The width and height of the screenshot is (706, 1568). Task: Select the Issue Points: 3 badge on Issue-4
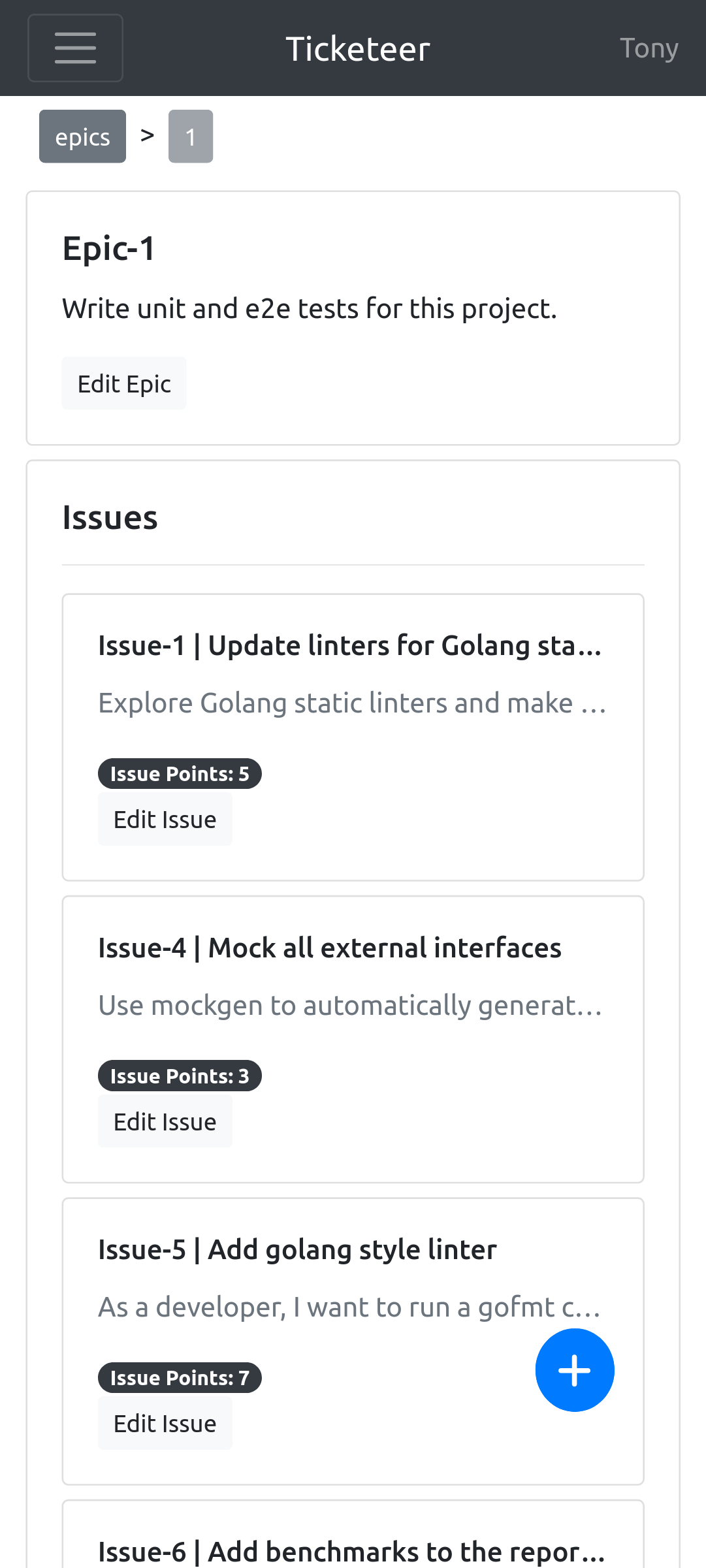(x=179, y=1075)
